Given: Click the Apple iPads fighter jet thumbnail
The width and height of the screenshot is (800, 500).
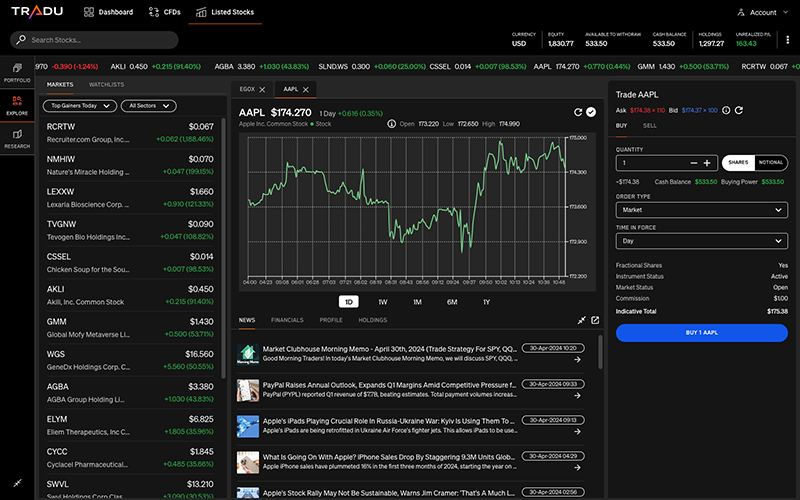Looking at the screenshot, I should [x=248, y=426].
